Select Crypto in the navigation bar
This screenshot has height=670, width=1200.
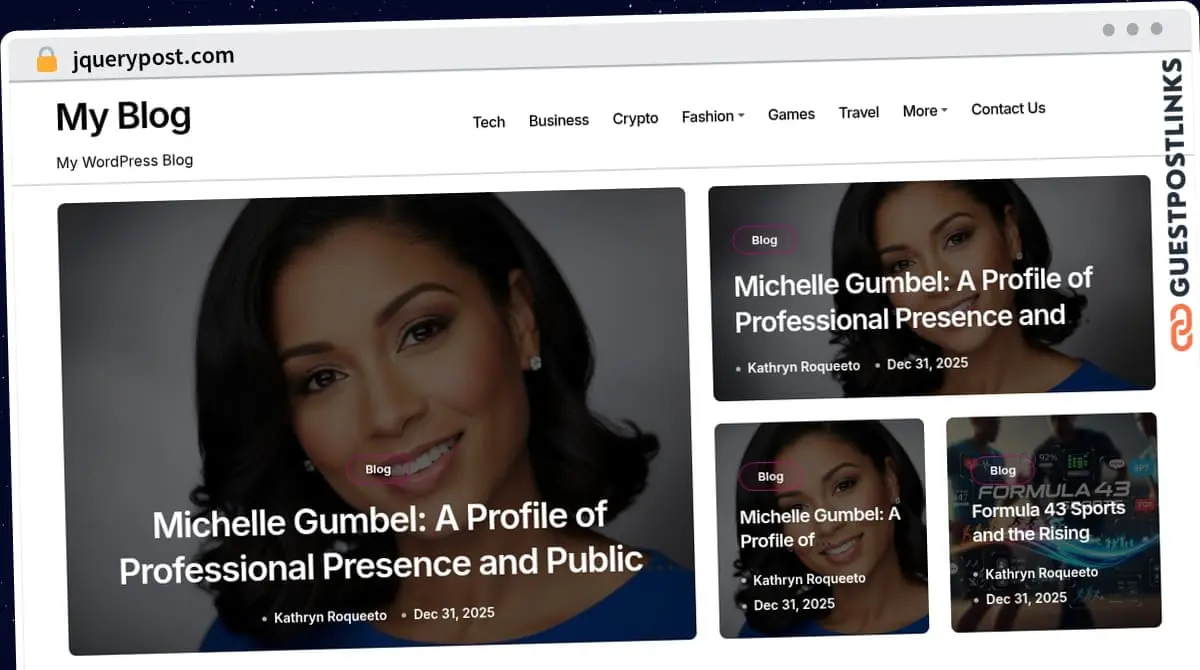pos(635,118)
